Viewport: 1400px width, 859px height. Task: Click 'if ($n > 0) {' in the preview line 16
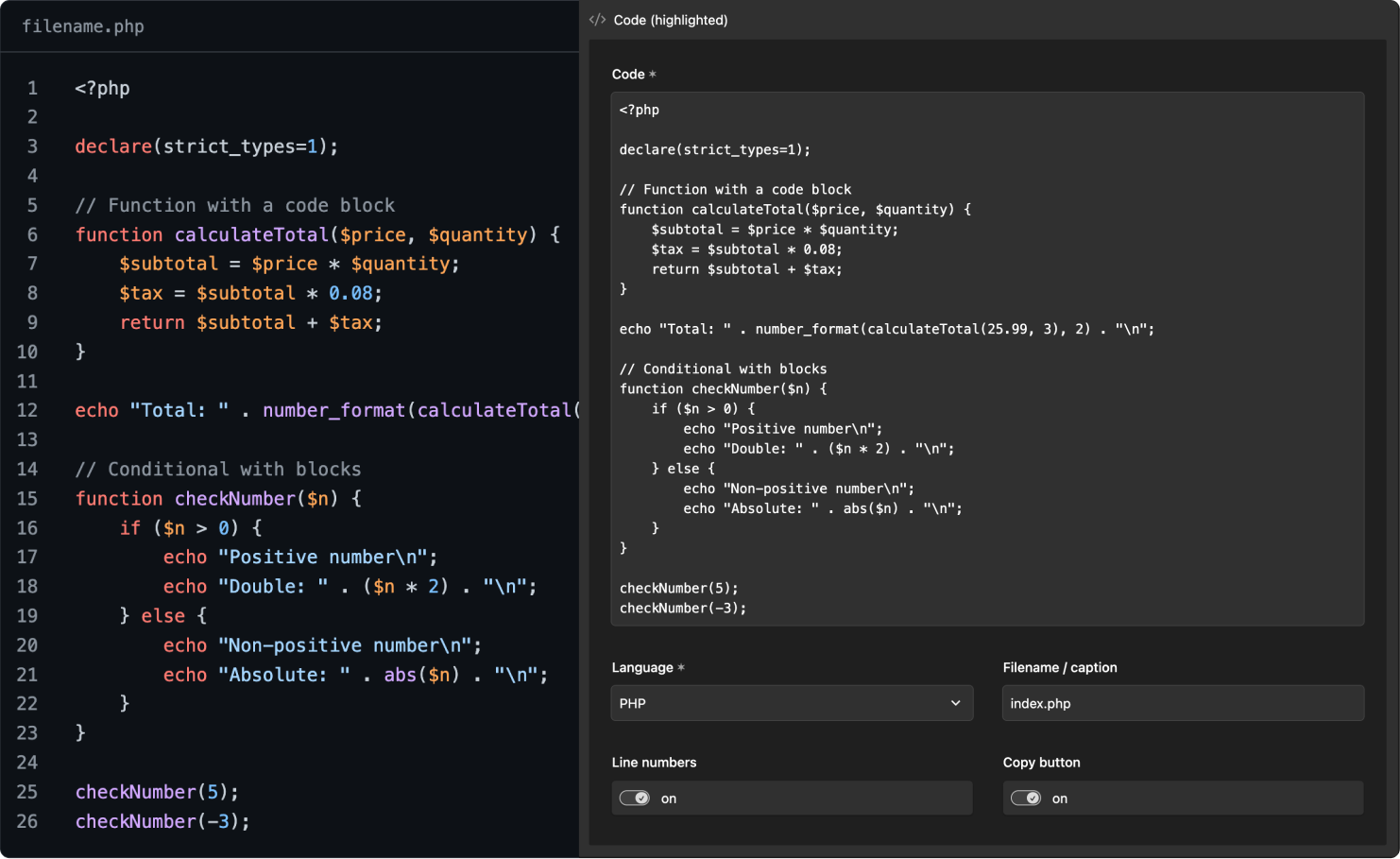(x=191, y=527)
